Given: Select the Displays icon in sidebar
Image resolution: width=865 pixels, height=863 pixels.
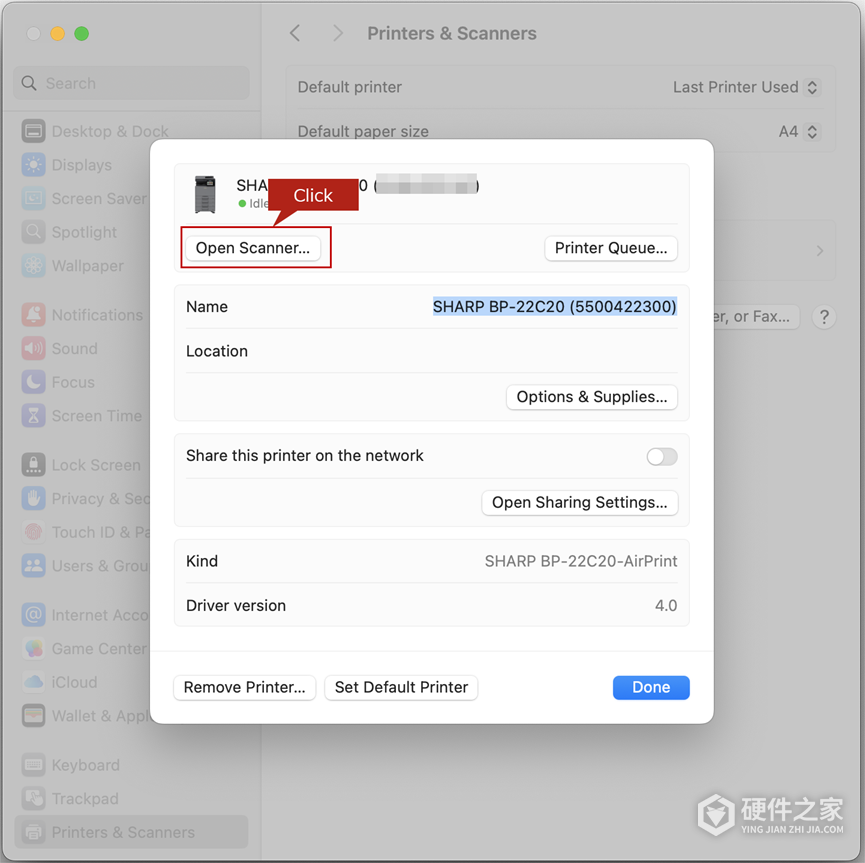Looking at the screenshot, I should [x=34, y=165].
